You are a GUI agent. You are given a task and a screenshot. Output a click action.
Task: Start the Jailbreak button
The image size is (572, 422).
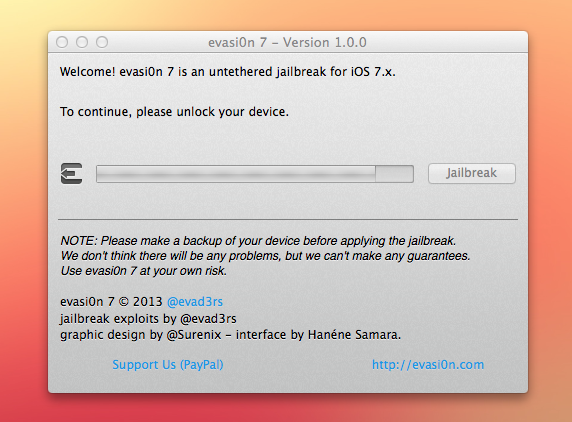coord(472,173)
